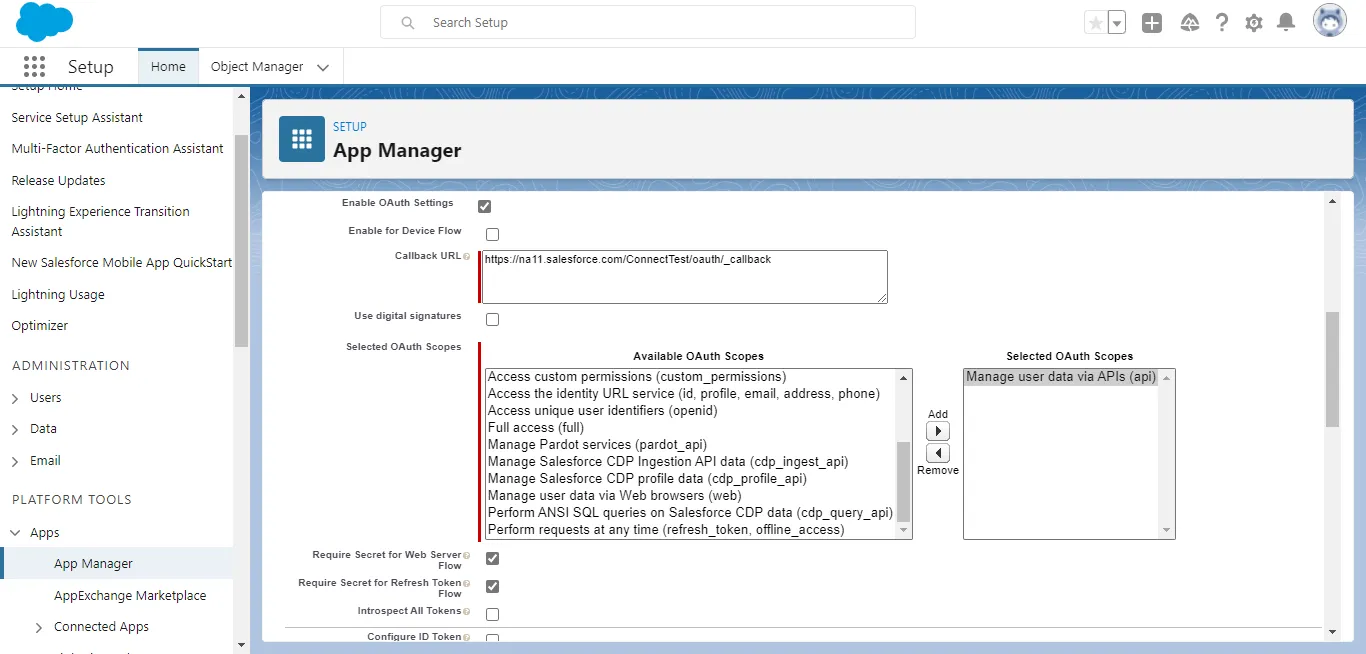Click the favorites star icon
The image size is (1366, 654).
click(1096, 23)
